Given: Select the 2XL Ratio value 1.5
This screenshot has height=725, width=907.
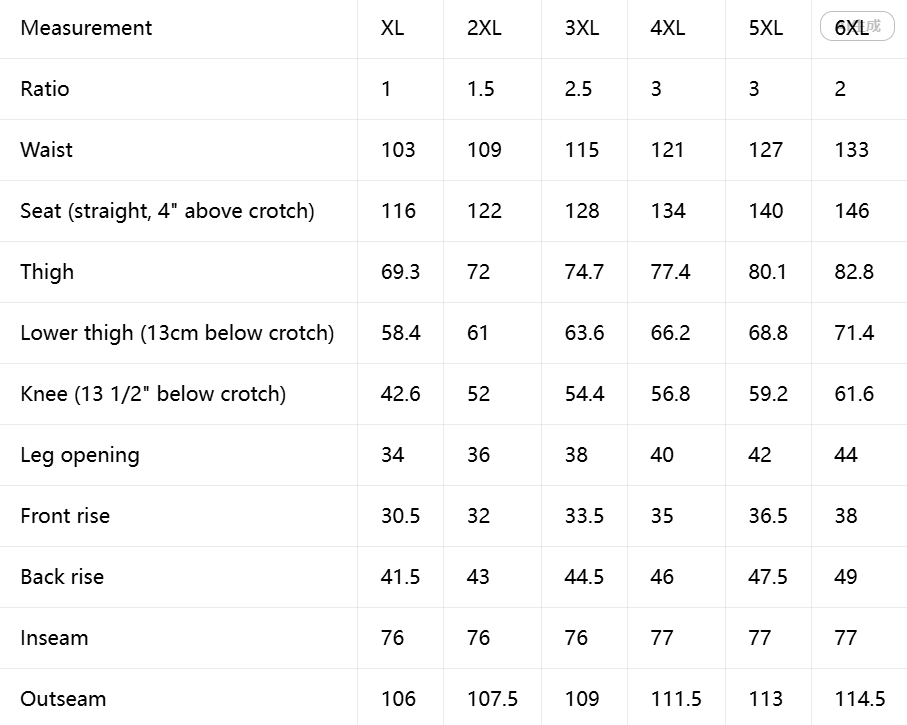Looking at the screenshot, I should click(x=481, y=89).
